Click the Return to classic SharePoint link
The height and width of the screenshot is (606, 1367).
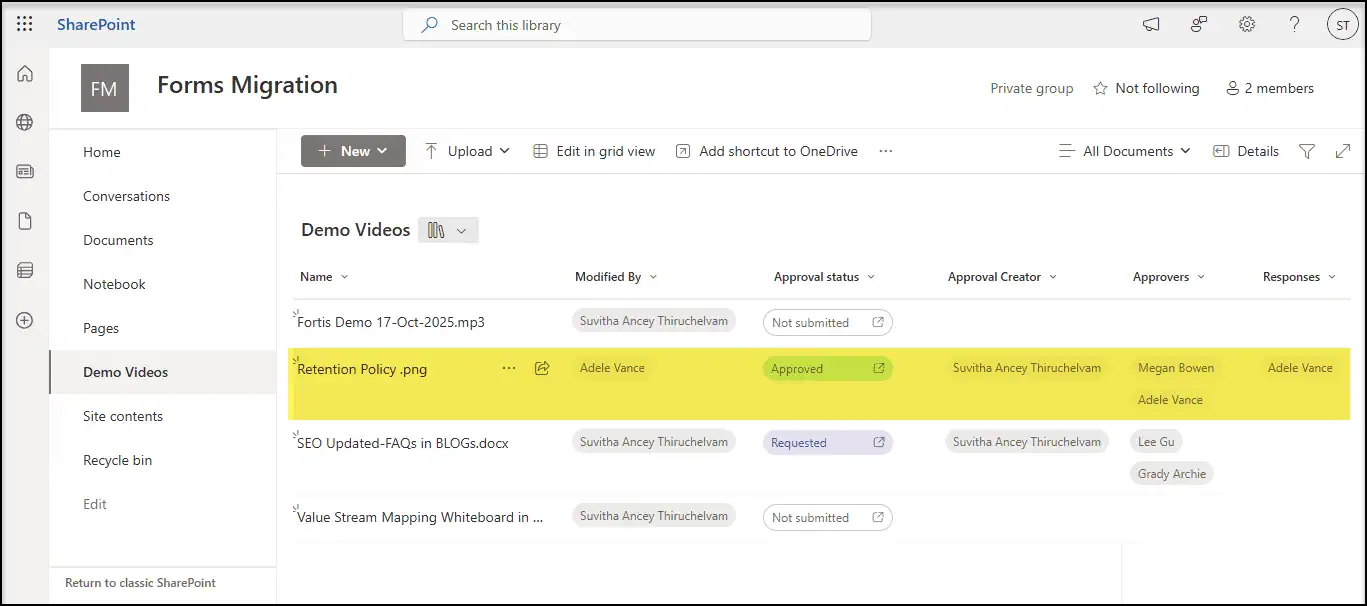tap(139, 583)
